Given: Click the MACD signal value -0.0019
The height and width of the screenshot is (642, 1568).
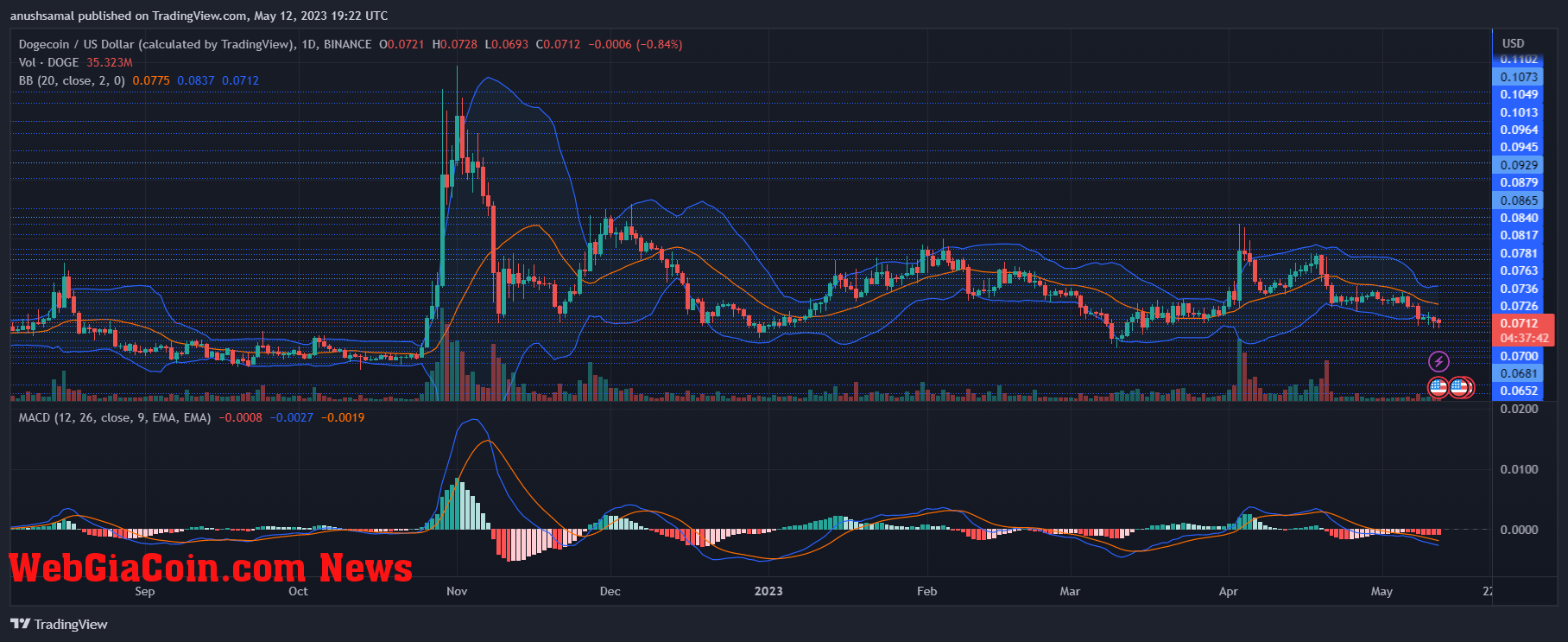Looking at the screenshot, I should tap(343, 417).
